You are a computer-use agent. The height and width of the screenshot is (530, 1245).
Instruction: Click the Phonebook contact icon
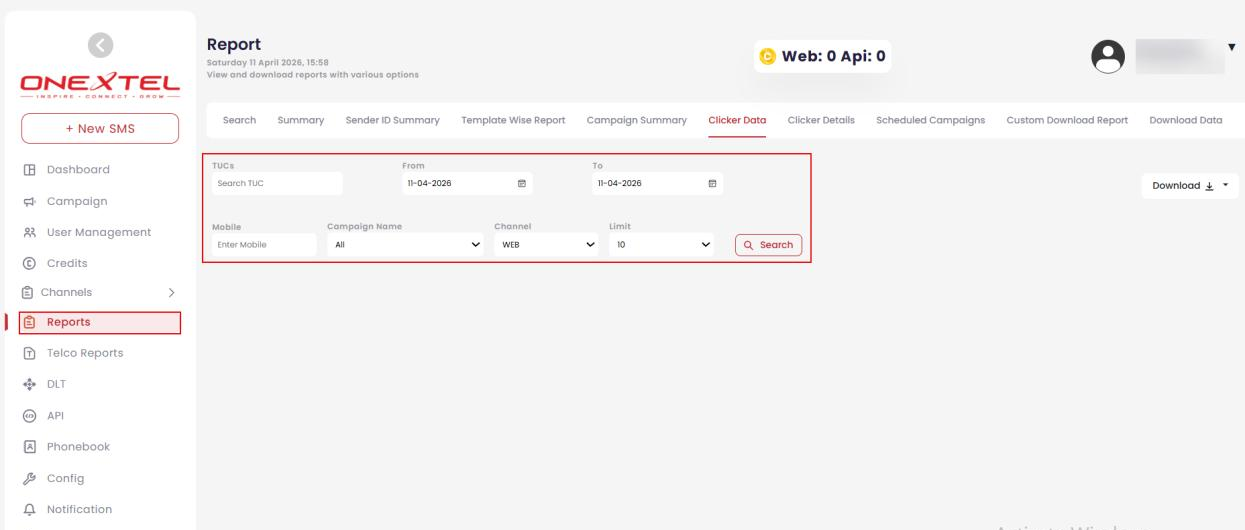(28, 447)
